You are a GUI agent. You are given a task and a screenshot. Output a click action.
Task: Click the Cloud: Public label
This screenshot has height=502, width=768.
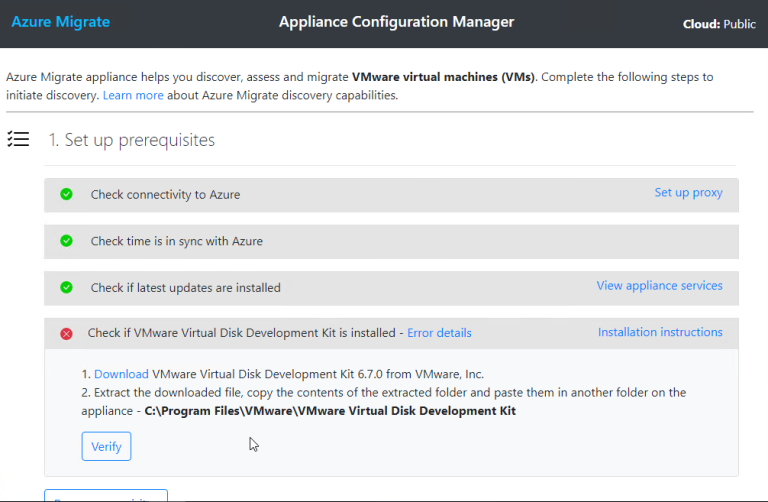point(719,24)
